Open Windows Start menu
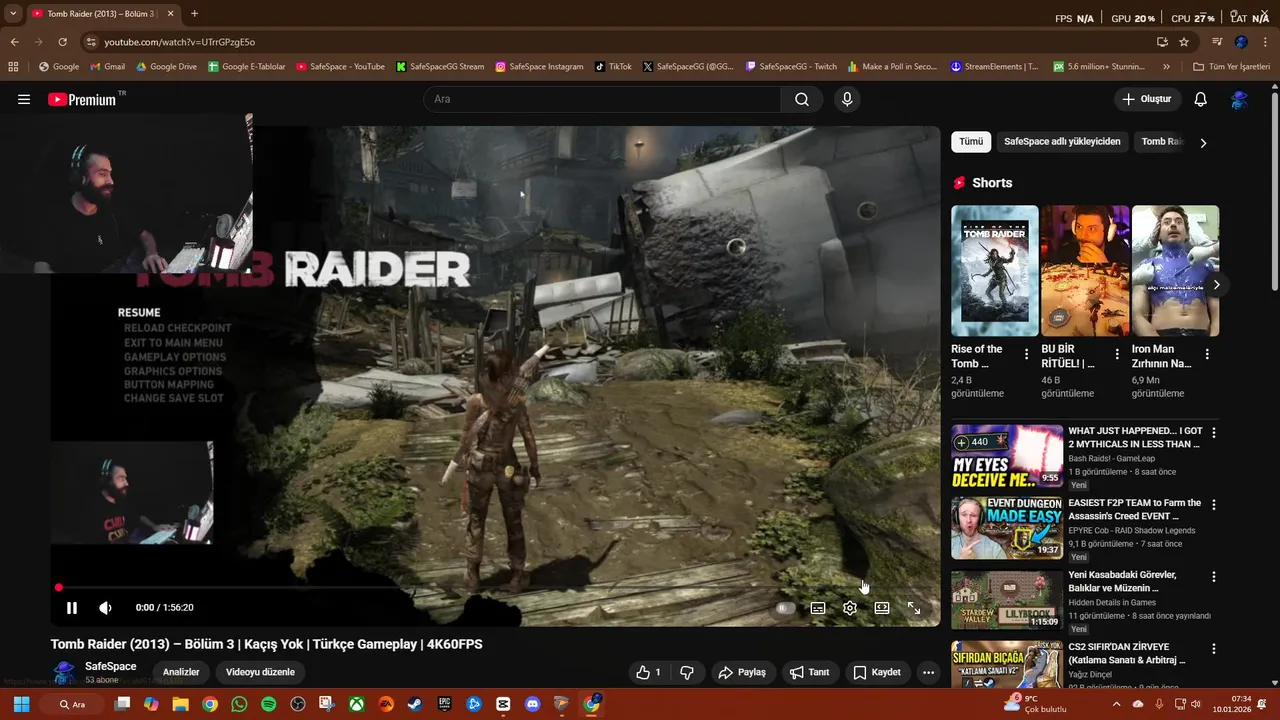Screen dimensions: 1280x720 (21, 704)
